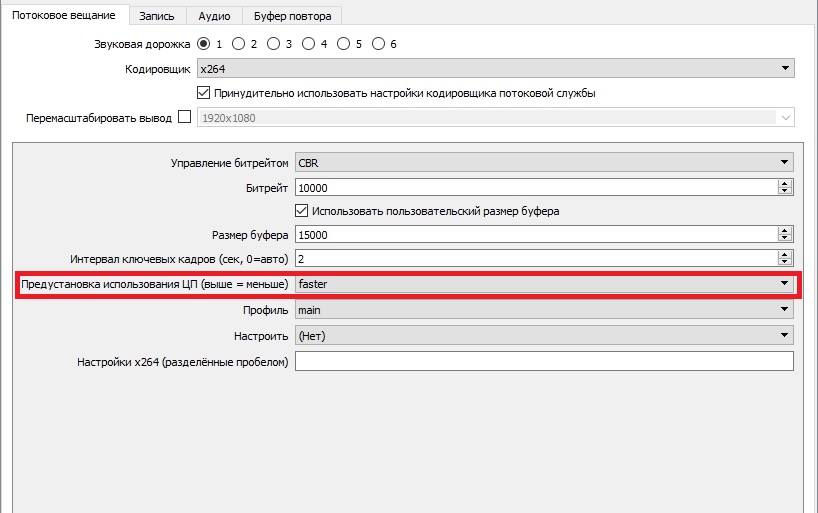Enable the Перемасштабировать вывод checkbox
Image resolution: width=818 pixels, height=513 pixels.
click(x=183, y=118)
